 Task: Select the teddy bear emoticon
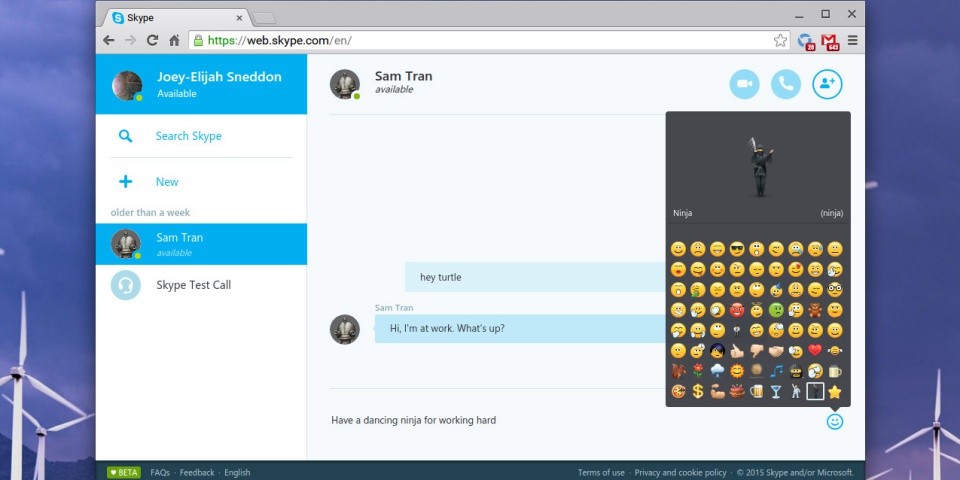click(815, 310)
